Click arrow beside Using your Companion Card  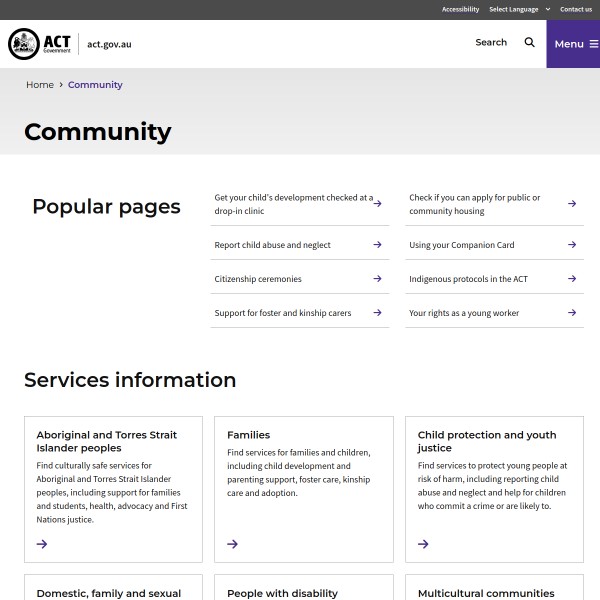[572, 245]
